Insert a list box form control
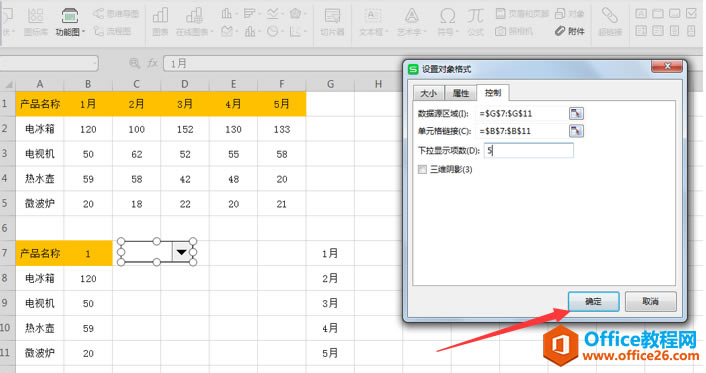This screenshot has width=706, height=373. point(641,31)
